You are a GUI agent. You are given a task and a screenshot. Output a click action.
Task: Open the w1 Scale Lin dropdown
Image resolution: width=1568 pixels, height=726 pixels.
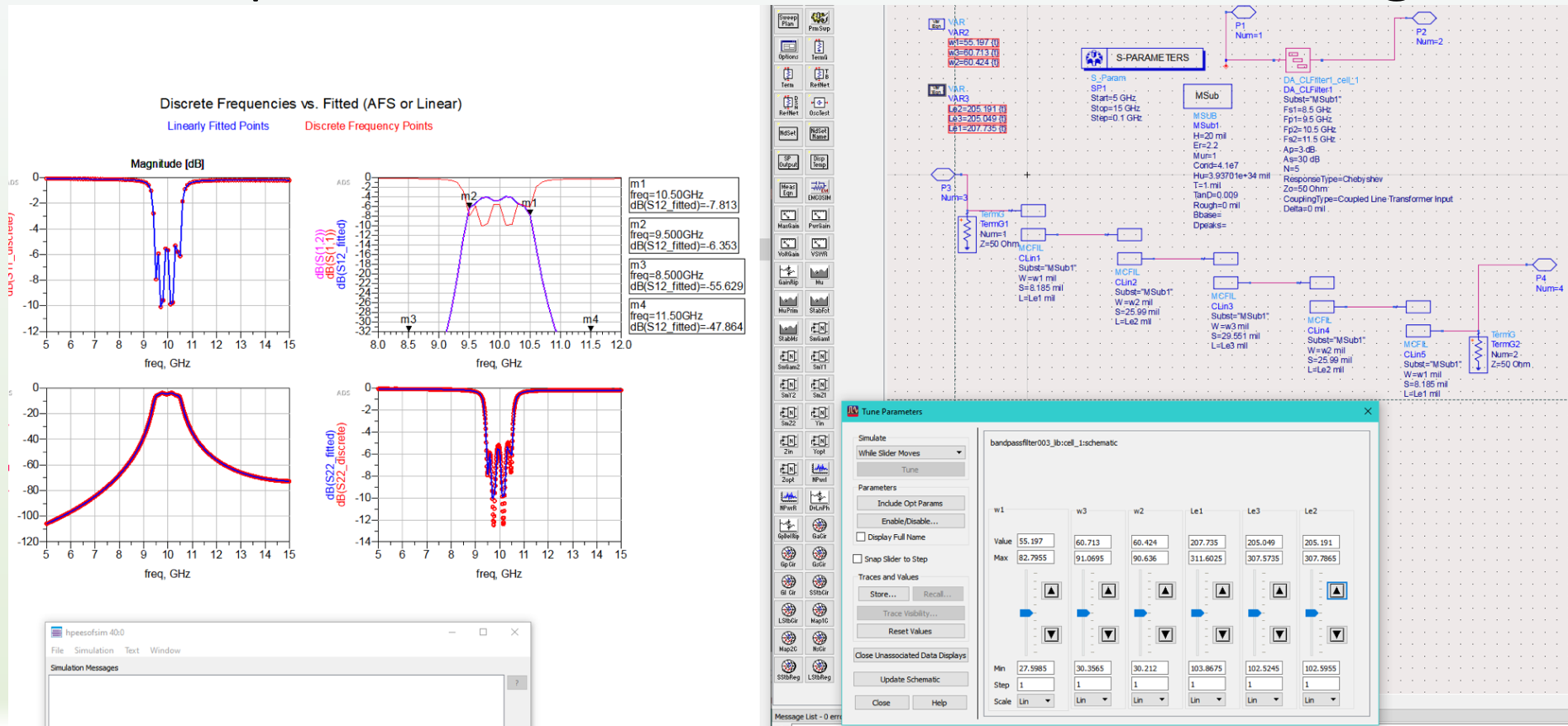click(x=1035, y=700)
